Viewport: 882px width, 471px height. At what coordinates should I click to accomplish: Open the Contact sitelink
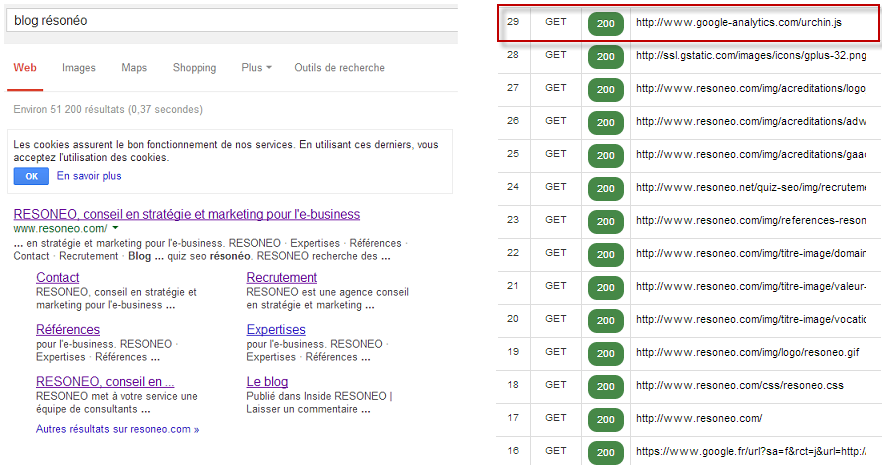(x=57, y=277)
